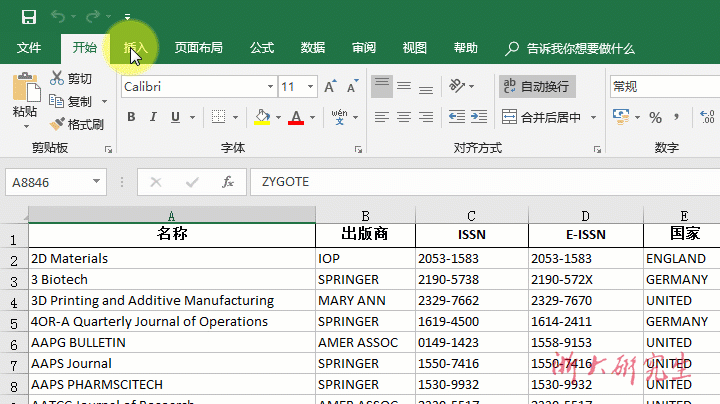The image size is (720, 404).
Task: Apply red font color
Action: (x=296, y=117)
